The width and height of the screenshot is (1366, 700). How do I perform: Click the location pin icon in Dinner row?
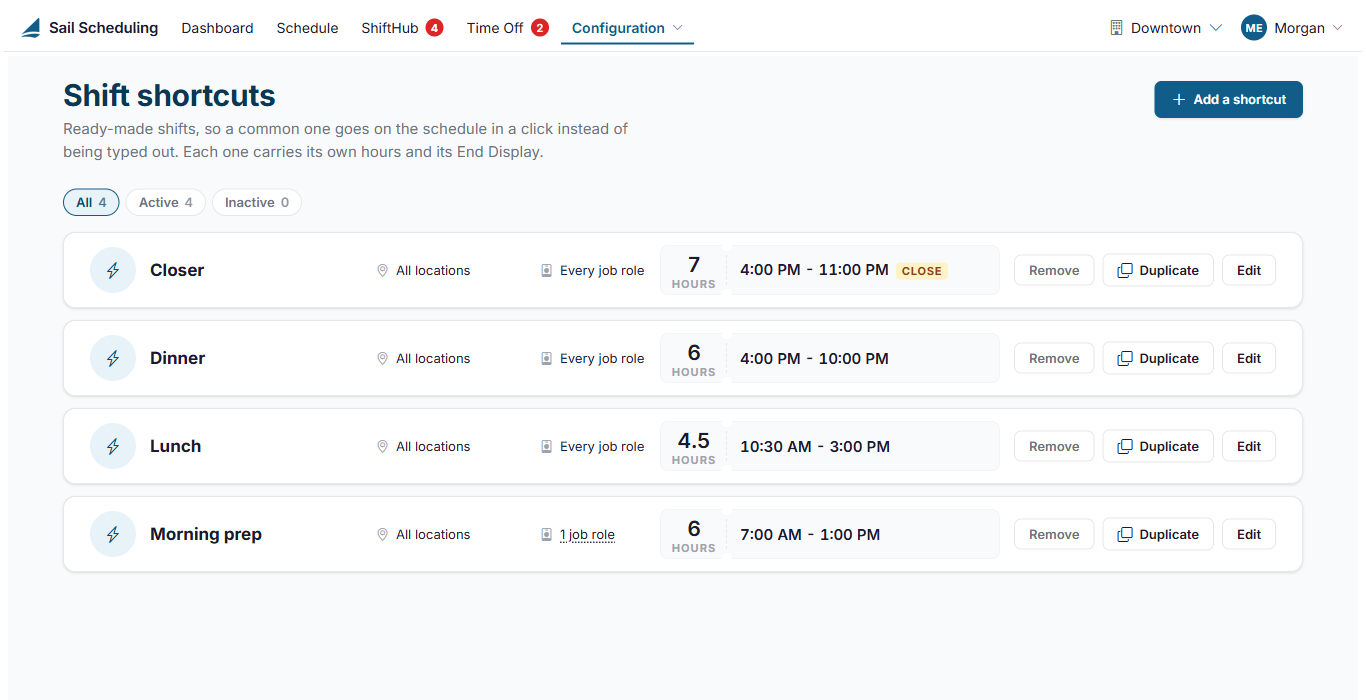382,358
